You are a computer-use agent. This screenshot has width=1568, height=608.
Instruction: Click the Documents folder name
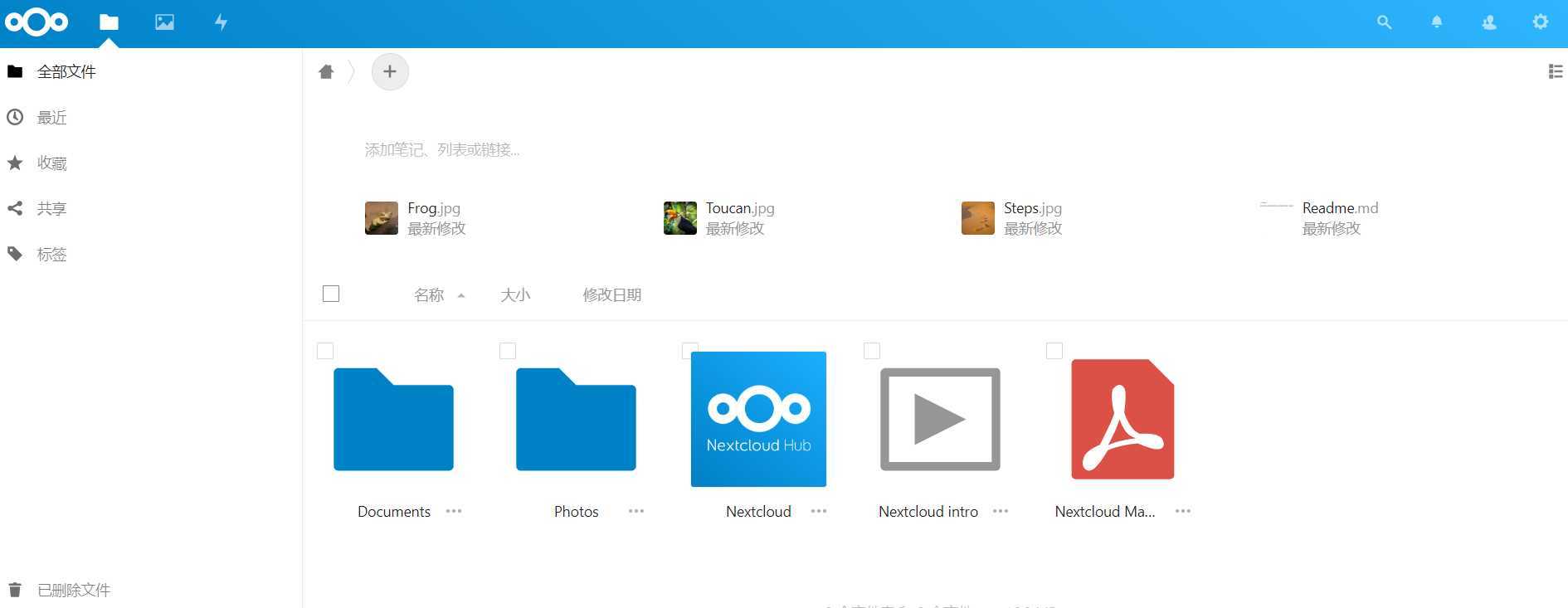[x=394, y=512]
